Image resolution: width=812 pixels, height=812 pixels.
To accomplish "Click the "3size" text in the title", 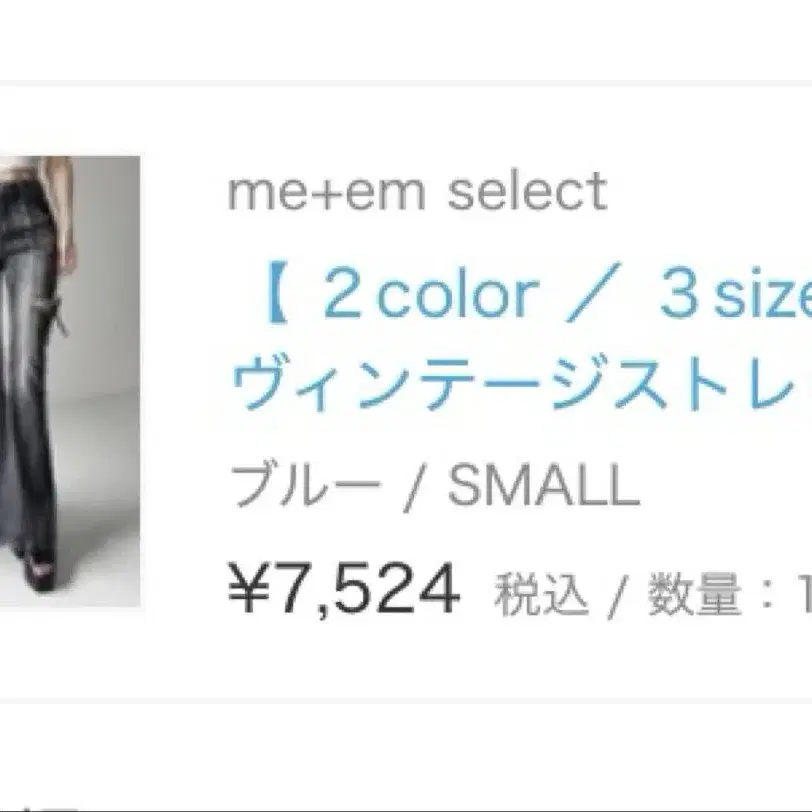I will 736,294.
